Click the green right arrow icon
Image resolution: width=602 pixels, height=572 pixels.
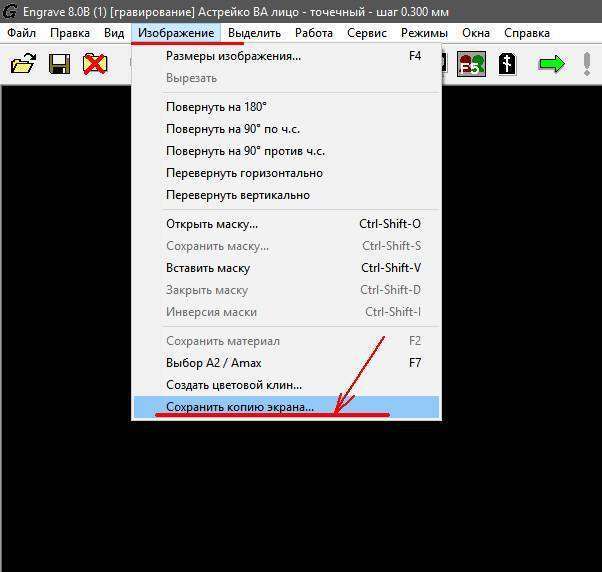pos(551,65)
